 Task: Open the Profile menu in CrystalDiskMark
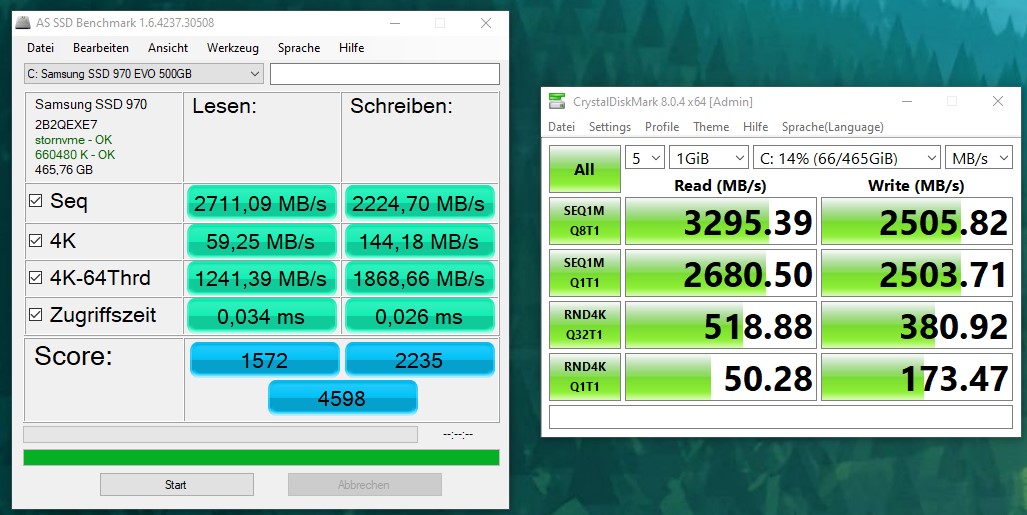click(x=662, y=126)
